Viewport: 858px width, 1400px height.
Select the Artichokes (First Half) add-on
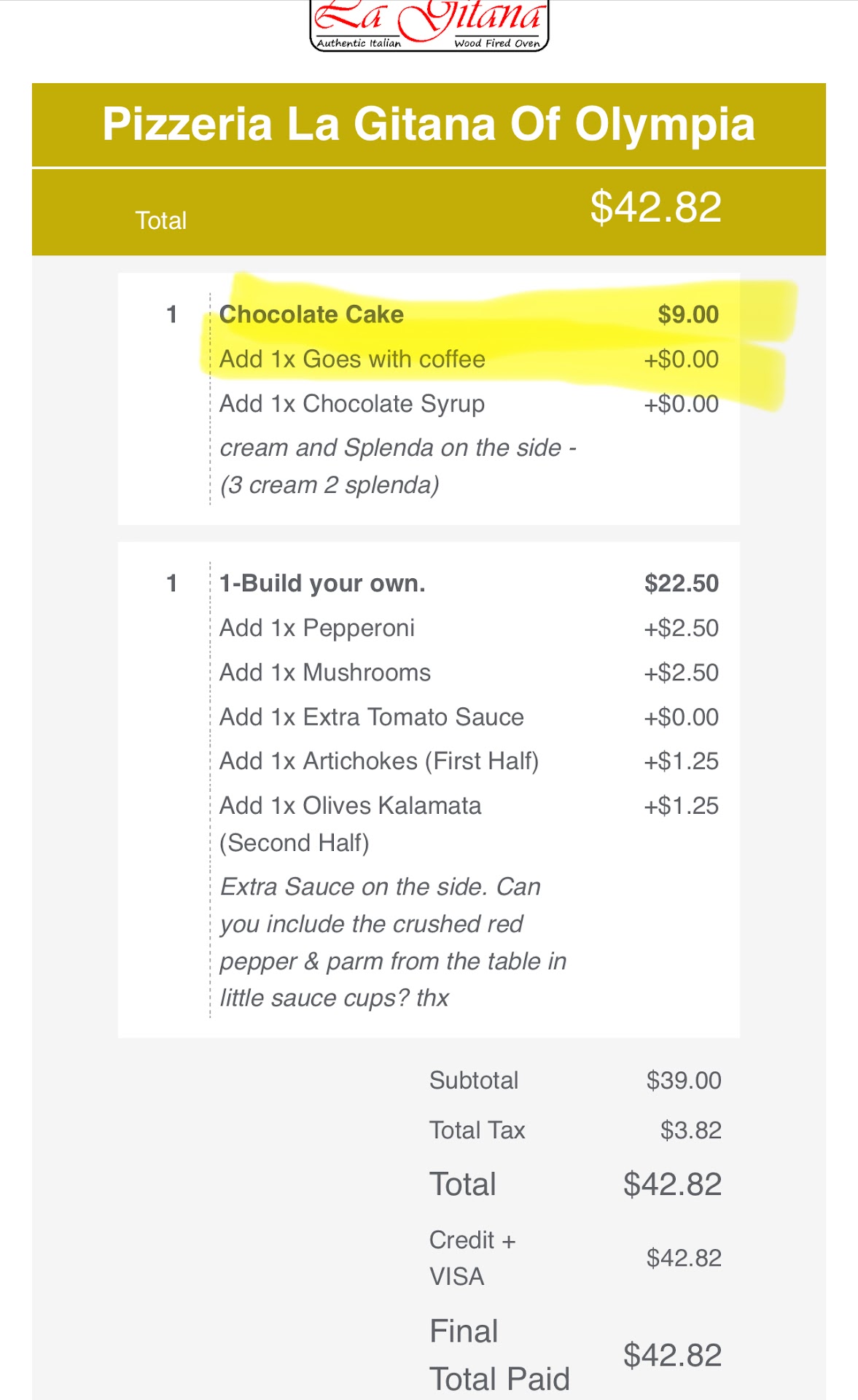coord(379,761)
